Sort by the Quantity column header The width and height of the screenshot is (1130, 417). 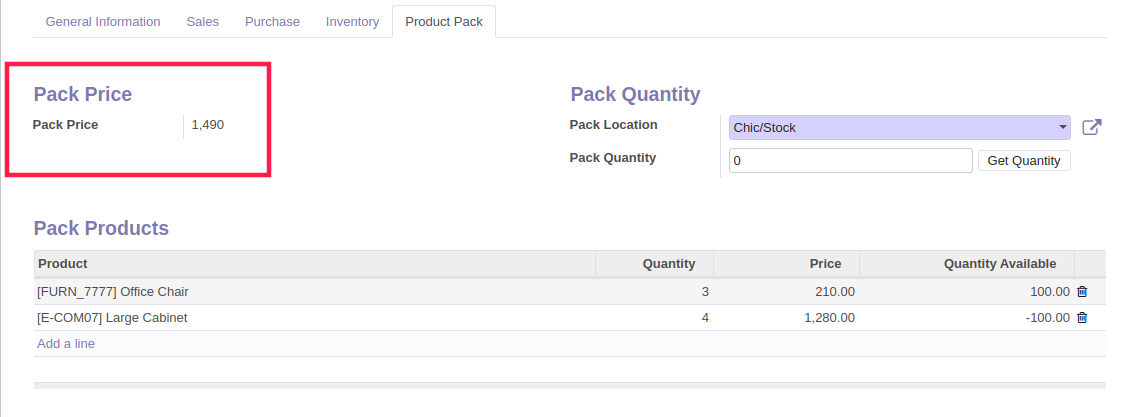[654, 264]
